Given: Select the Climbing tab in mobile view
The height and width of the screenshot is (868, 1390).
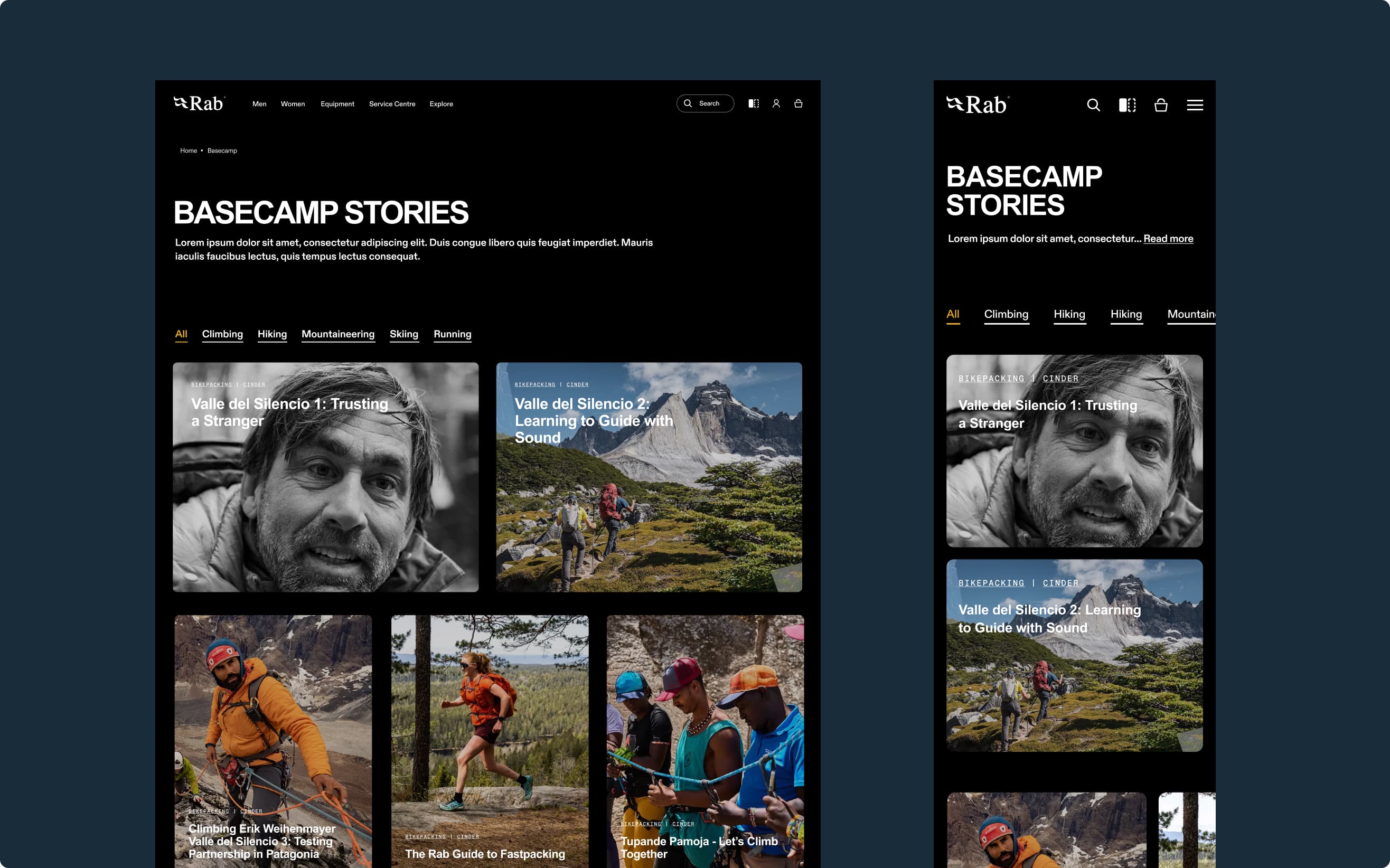Looking at the screenshot, I should tap(1006, 314).
